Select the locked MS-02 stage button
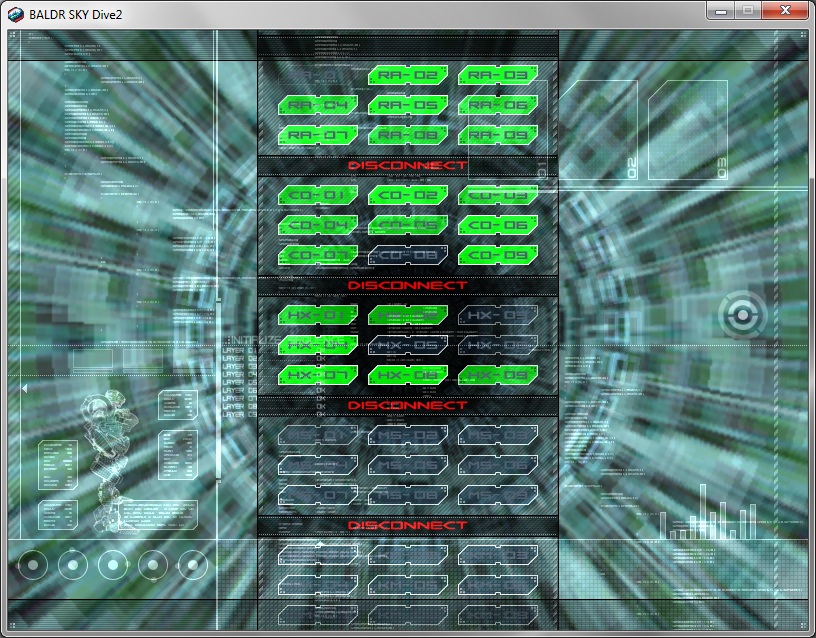 [408, 435]
